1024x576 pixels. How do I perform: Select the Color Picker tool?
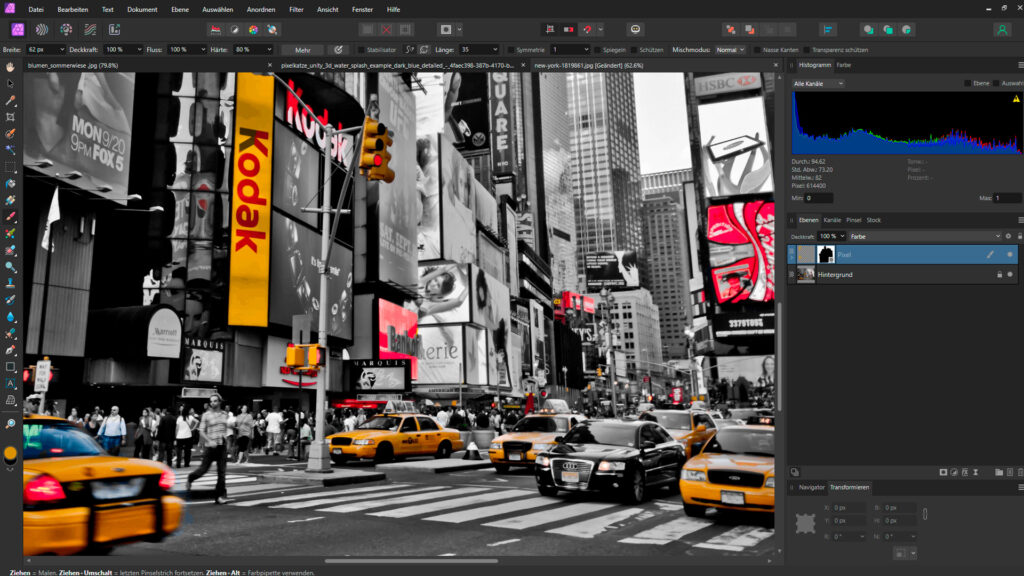[x=10, y=100]
